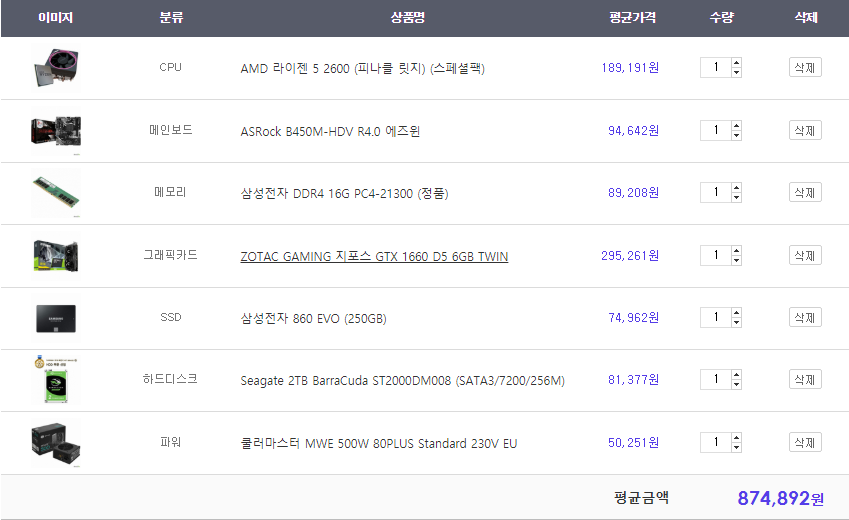Decrease quantity of ZOTAC GTX 1660 card
Screen dimensions: 849x520
pyautogui.click(x=737, y=260)
